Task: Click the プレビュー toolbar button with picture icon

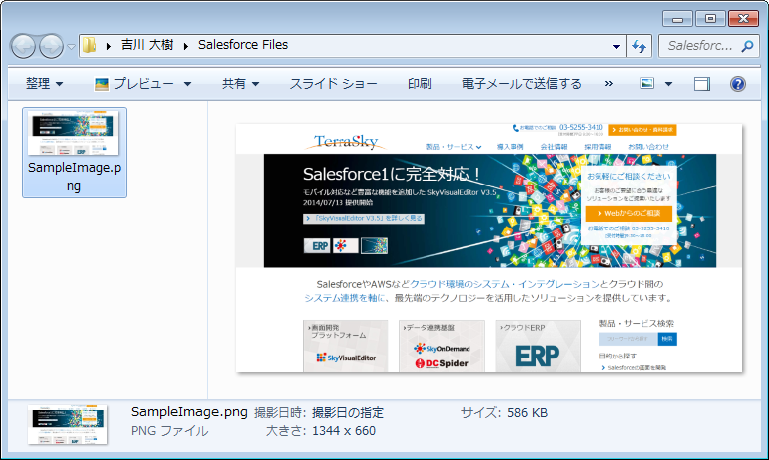Action: [x=134, y=84]
